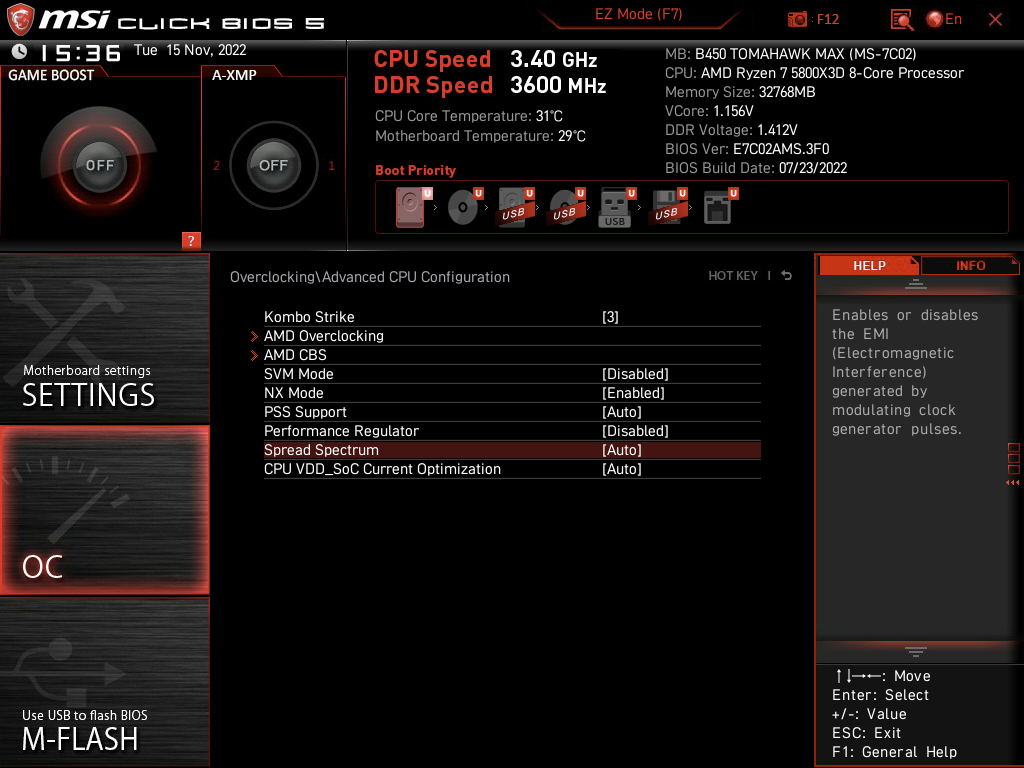Click the help panel top collapse handle
1024x768 pixels.
[916, 283]
